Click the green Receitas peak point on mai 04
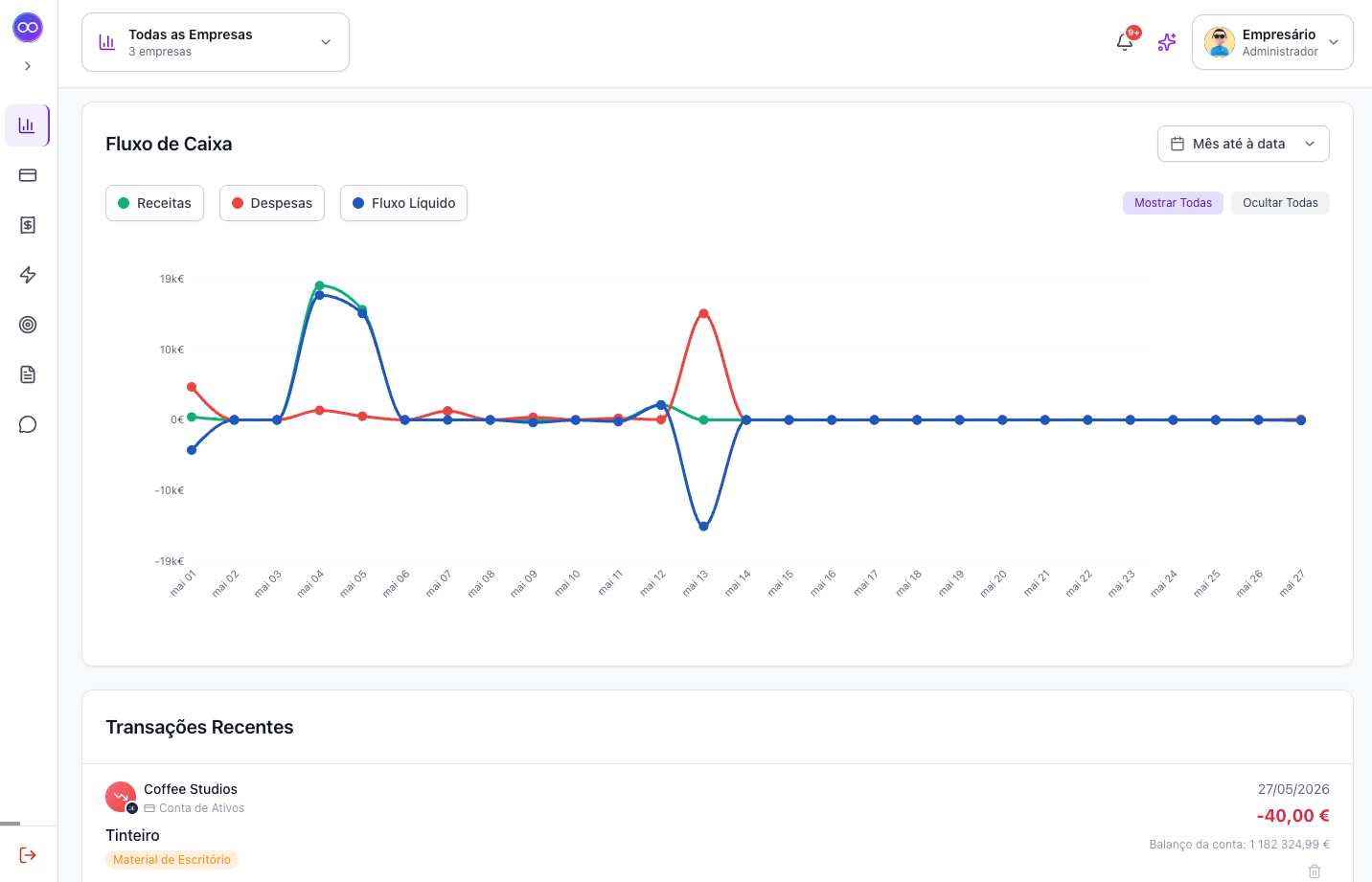This screenshot has width=1372, height=882. 319,285
